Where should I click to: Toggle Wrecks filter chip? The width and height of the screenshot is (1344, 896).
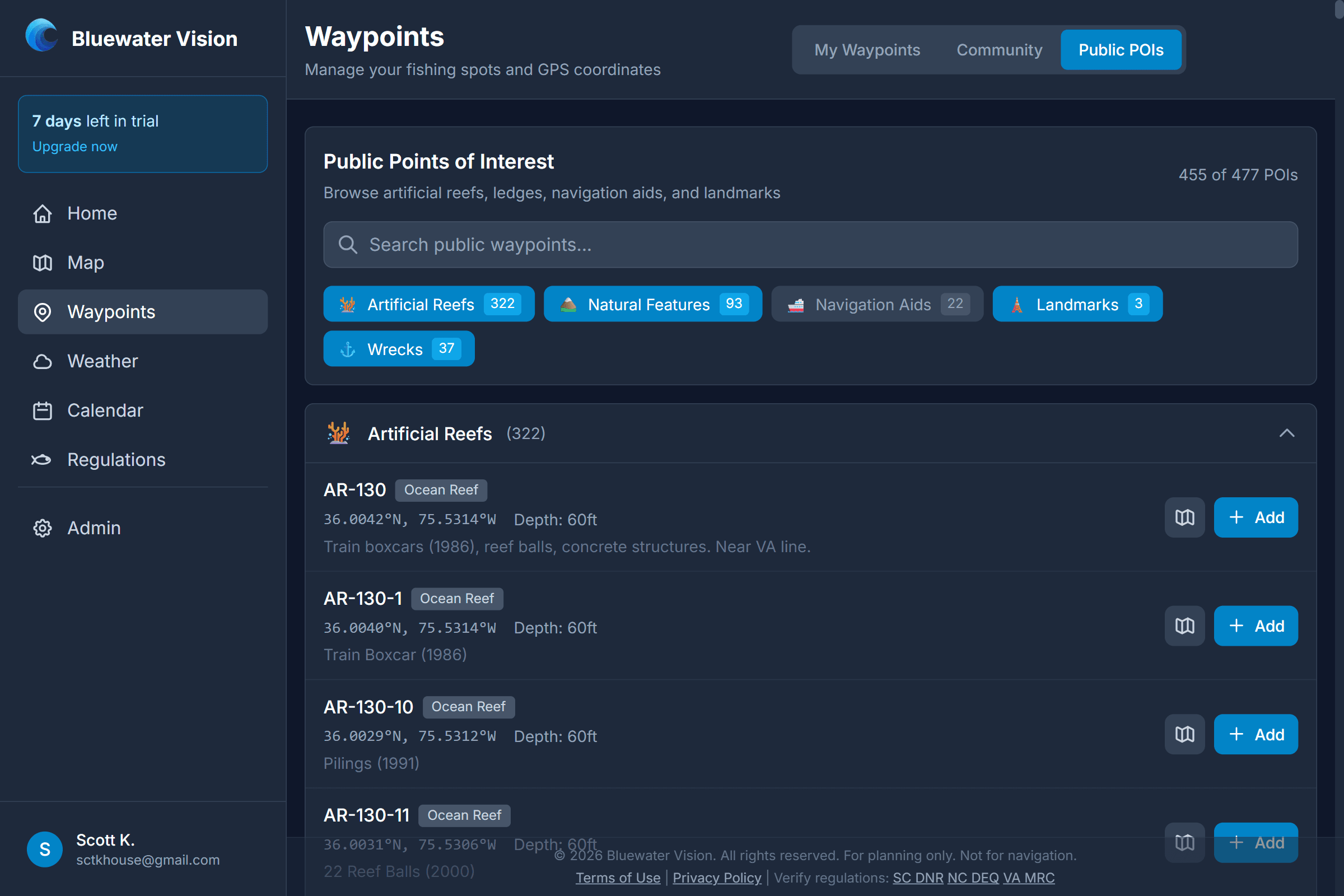click(x=398, y=348)
